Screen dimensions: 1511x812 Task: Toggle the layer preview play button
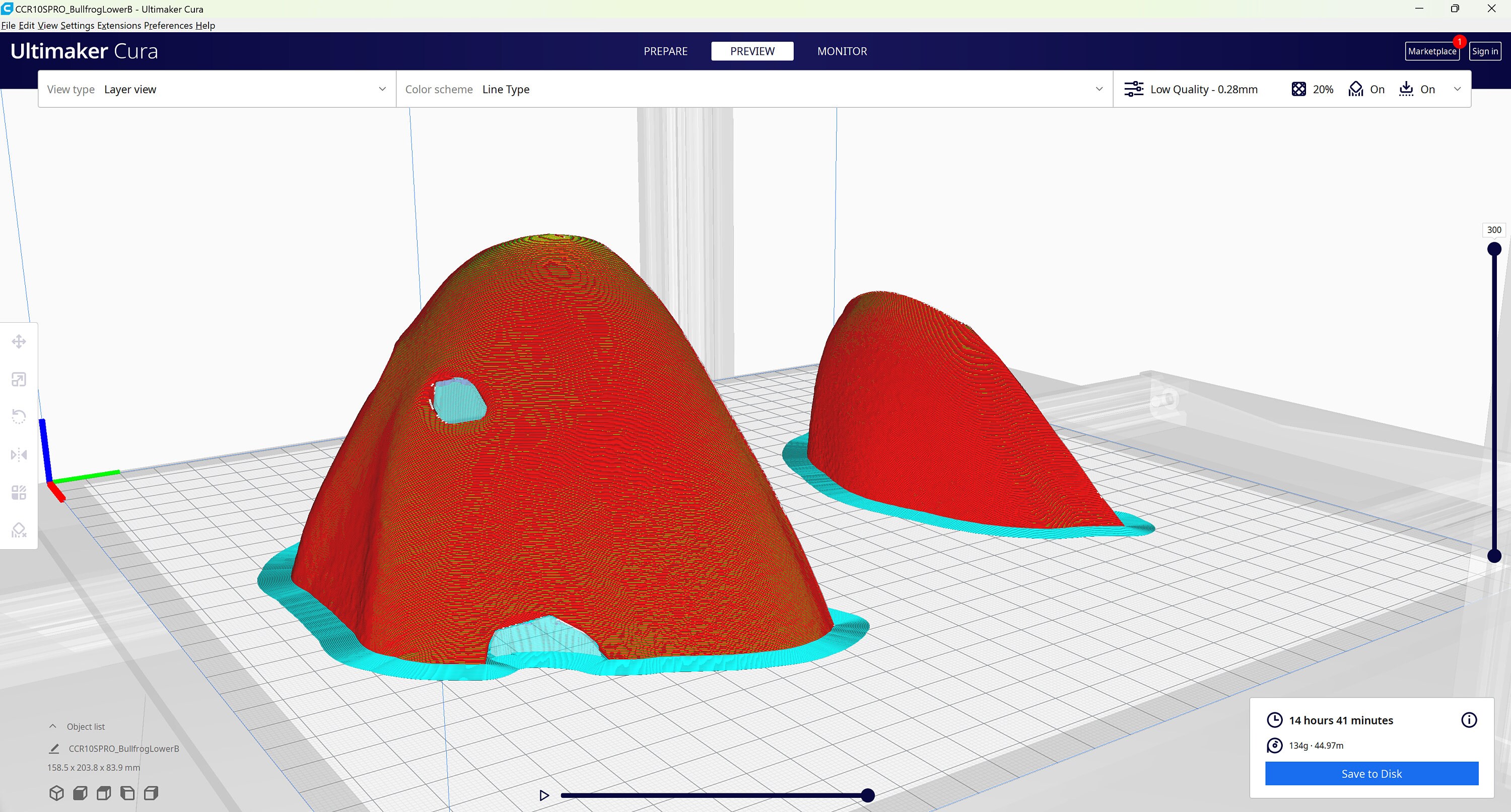click(544, 795)
